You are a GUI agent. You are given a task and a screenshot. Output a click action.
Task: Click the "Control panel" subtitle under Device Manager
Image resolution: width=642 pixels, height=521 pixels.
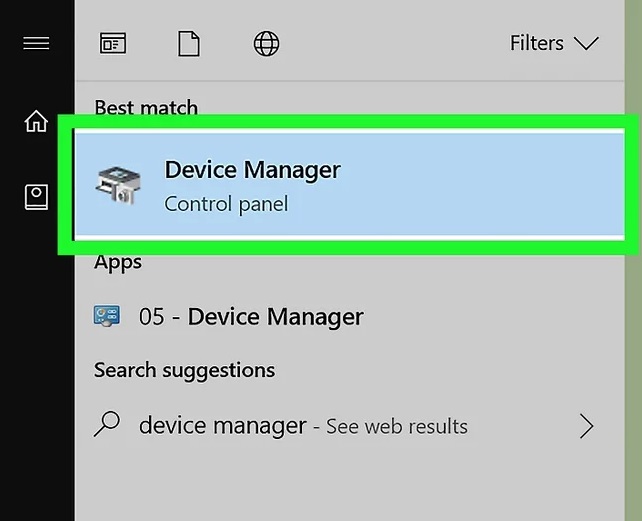226,204
